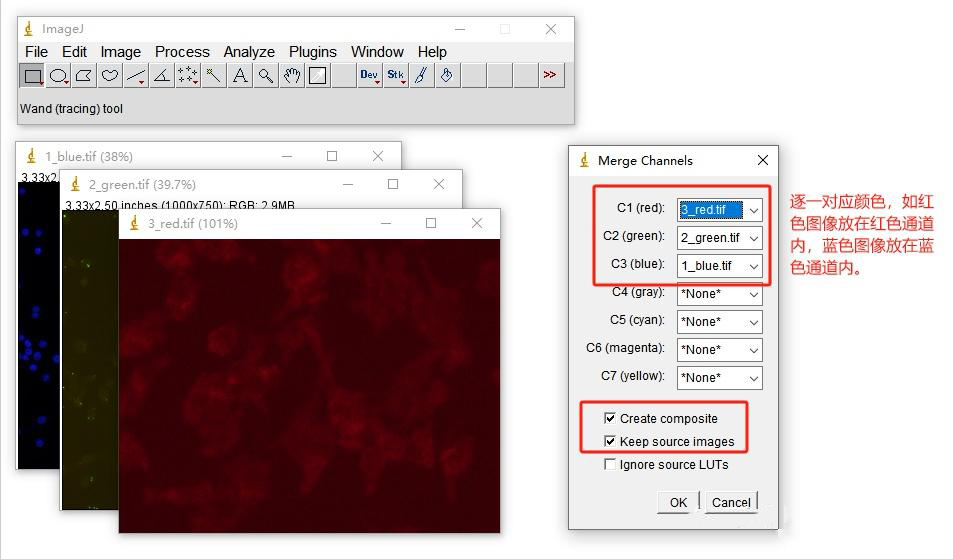Viewport: 953px width, 559px height.
Task: Open the Plugins menu
Action: tap(312, 52)
